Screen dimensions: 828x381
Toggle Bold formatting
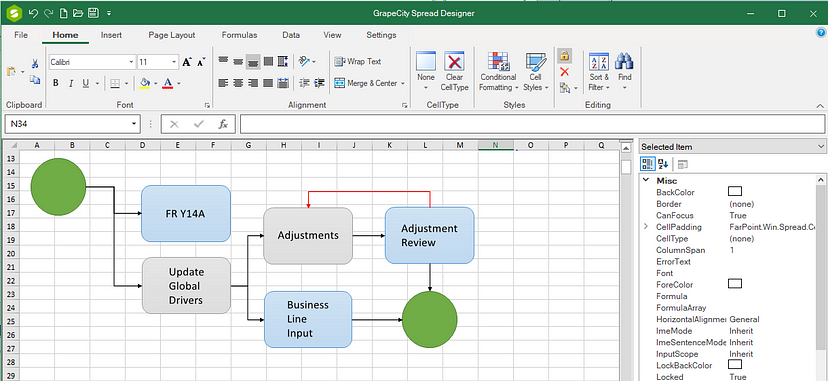click(x=56, y=83)
